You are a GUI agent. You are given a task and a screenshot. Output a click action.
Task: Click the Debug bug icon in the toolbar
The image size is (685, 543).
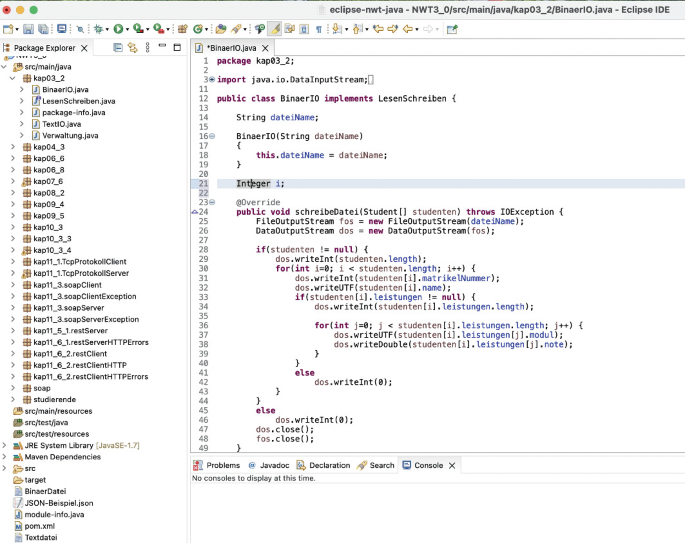pyautogui.click(x=98, y=29)
